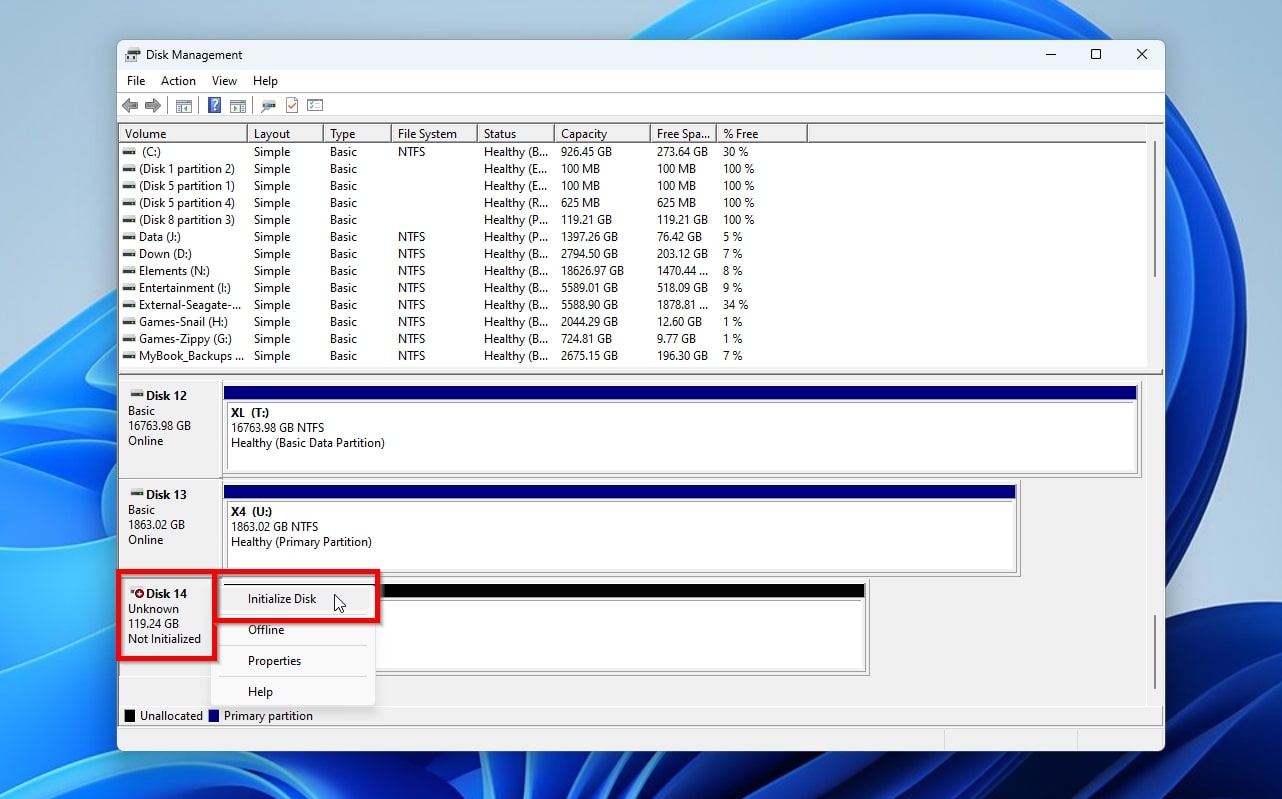Sort by the Status column header
The height and width of the screenshot is (799, 1282).
[x=516, y=133]
